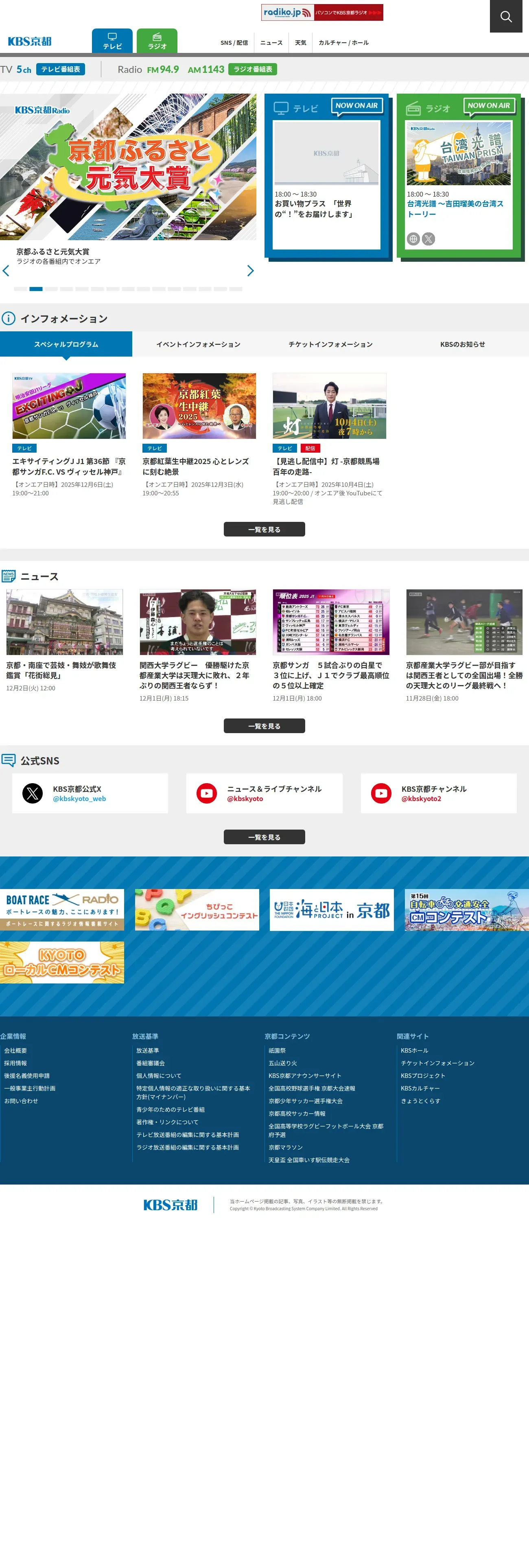Open the ちびっこイングリッシュコンテスト banner
The image size is (529, 1568).
(x=197, y=909)
